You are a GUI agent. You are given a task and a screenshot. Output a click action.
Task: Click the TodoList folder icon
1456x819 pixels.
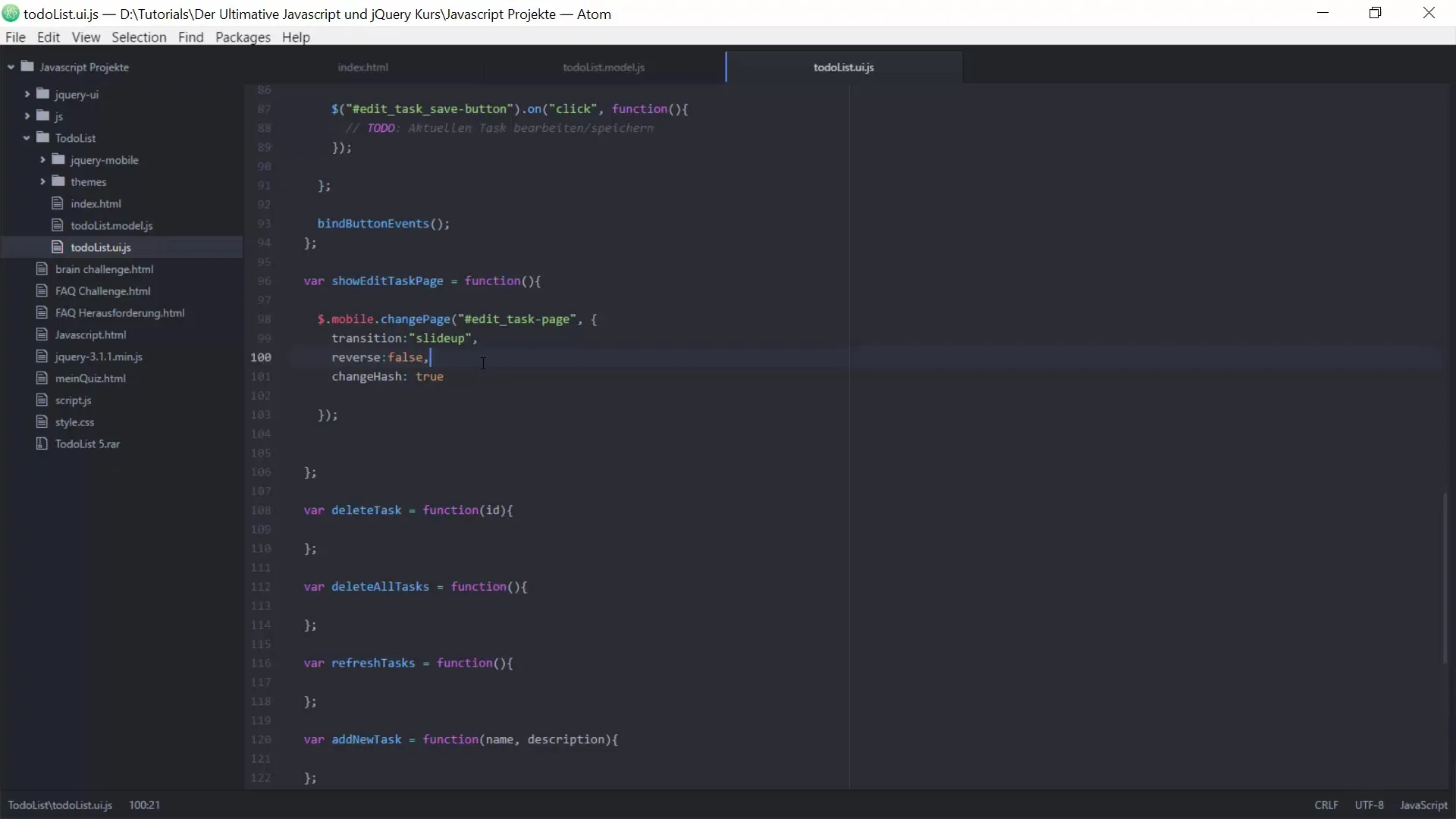point(43,137)
